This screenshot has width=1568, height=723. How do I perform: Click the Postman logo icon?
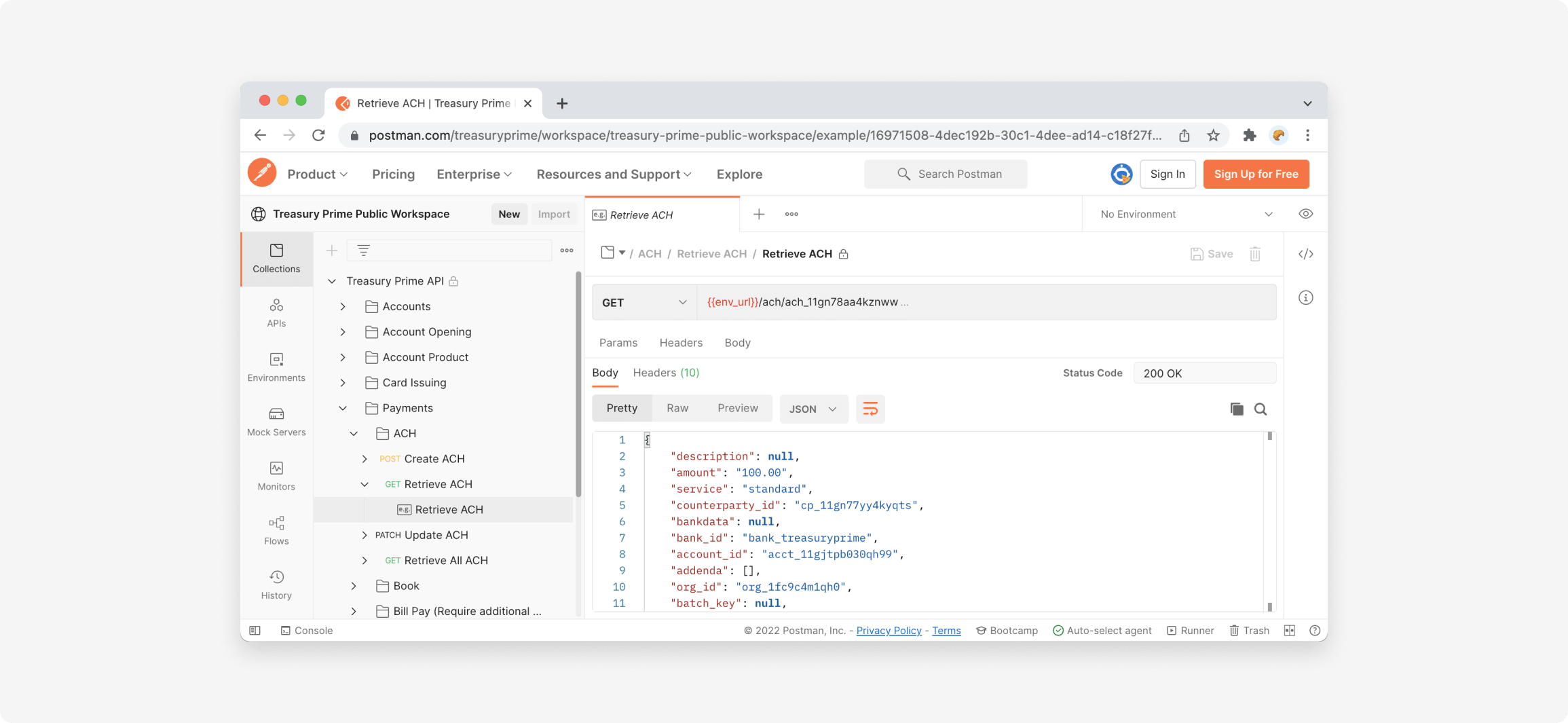point(262,173)
